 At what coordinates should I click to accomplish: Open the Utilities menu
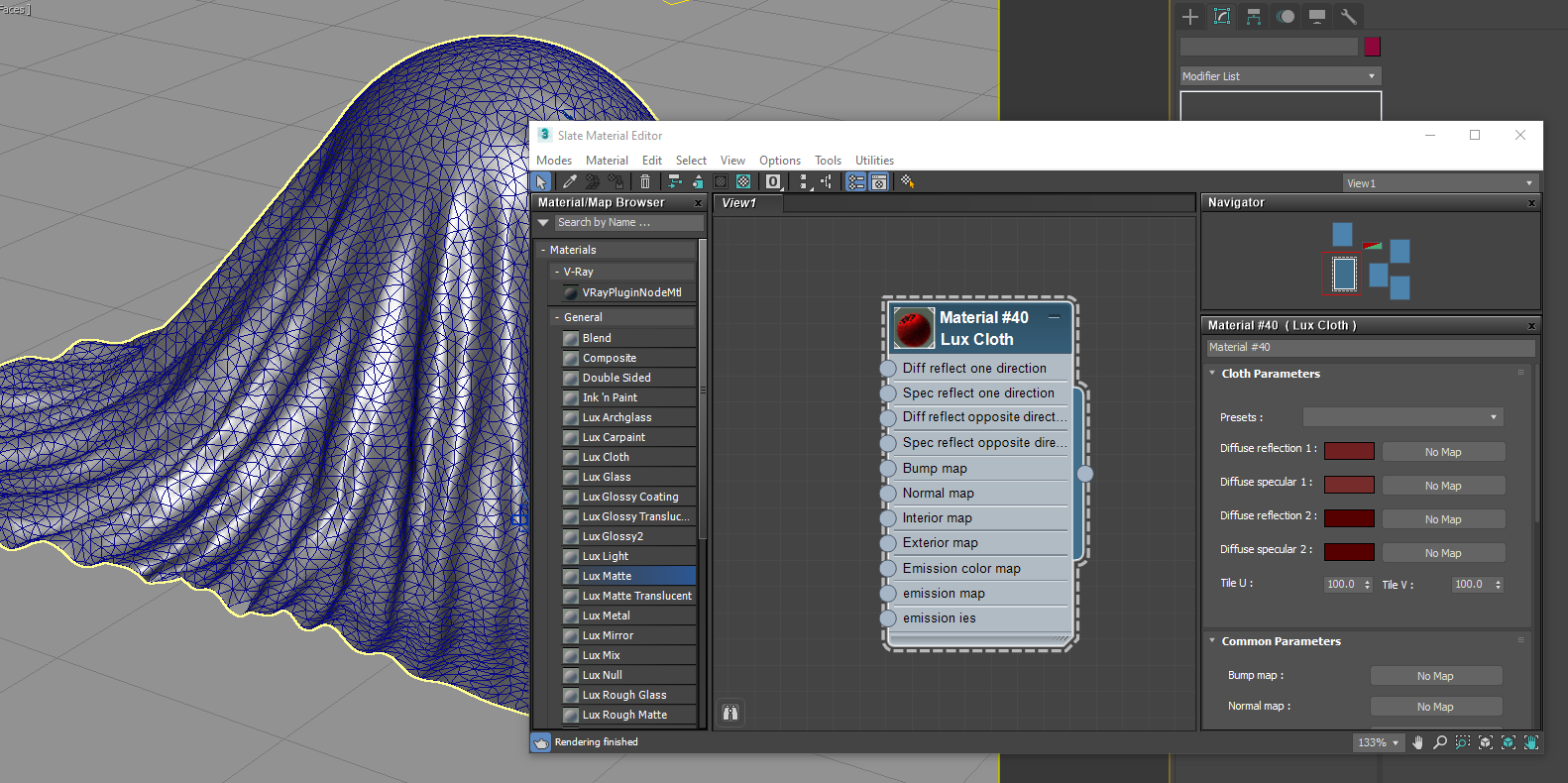coord(874,161)
